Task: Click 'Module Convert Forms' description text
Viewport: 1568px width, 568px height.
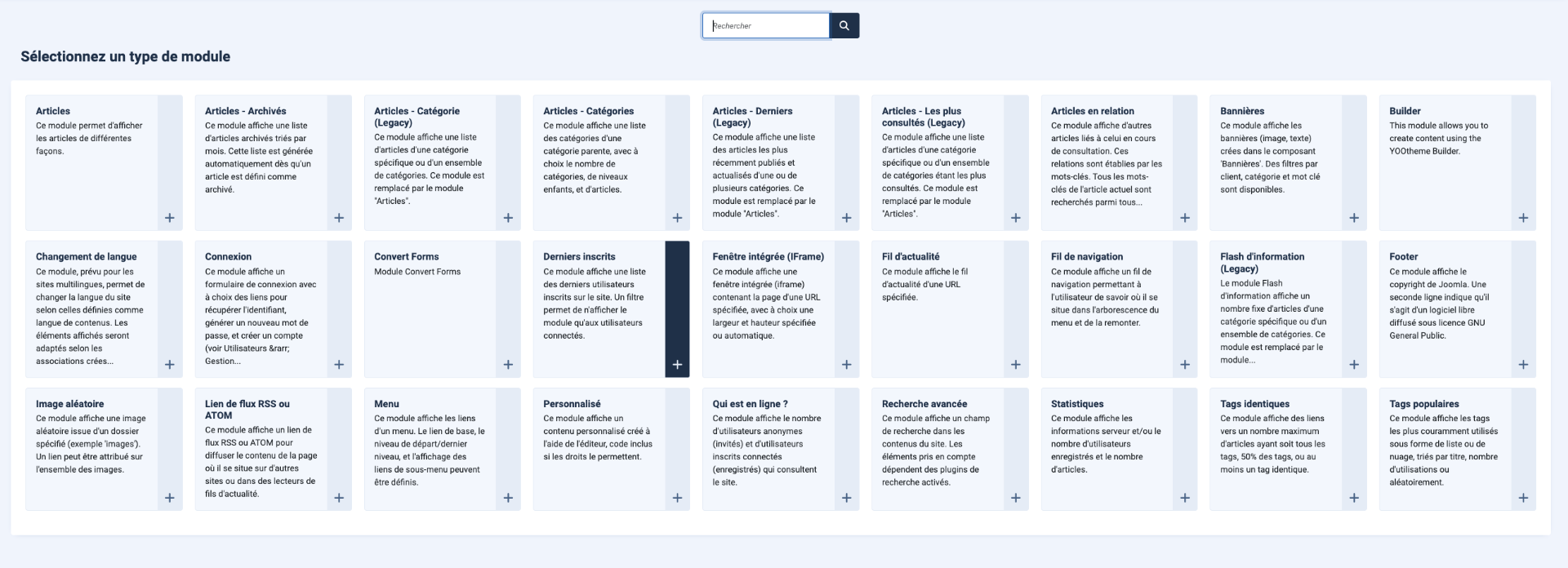Action: tap(417, 272)
